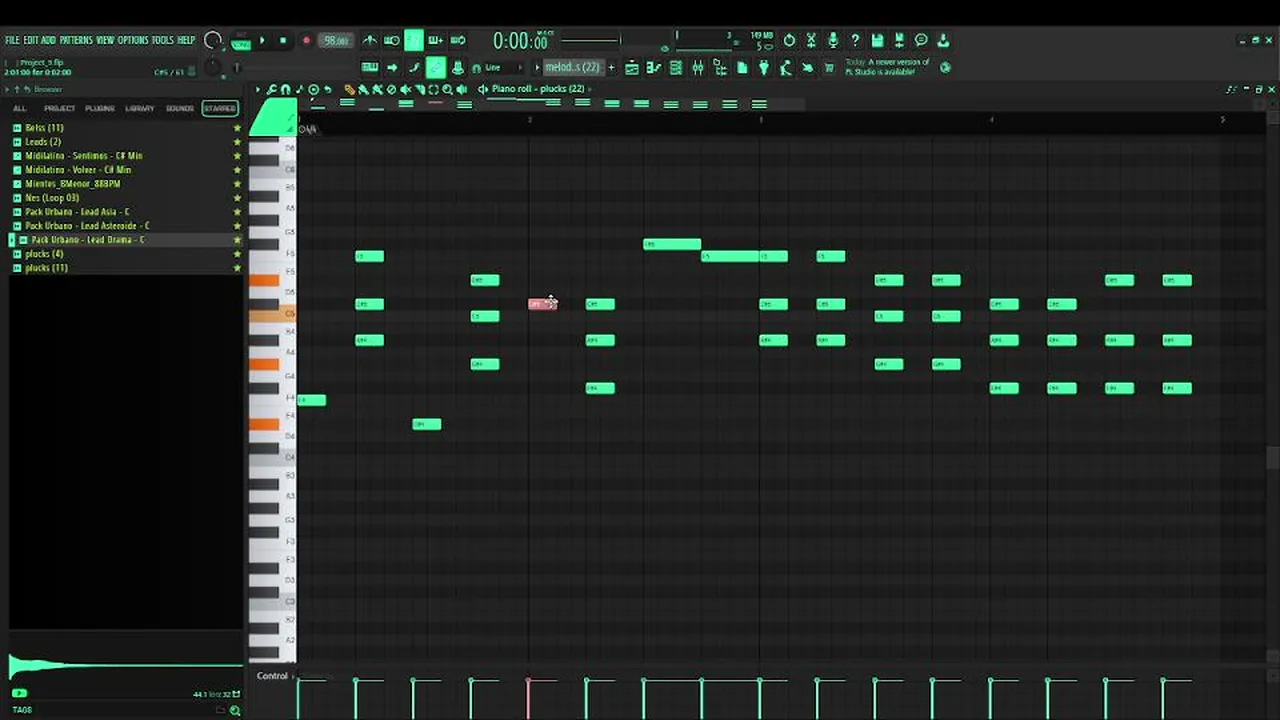The width and height of the screenshot is (1280, 720).
Task: Toggle the typing keyboard to piano button
Action: coord(370,68)
